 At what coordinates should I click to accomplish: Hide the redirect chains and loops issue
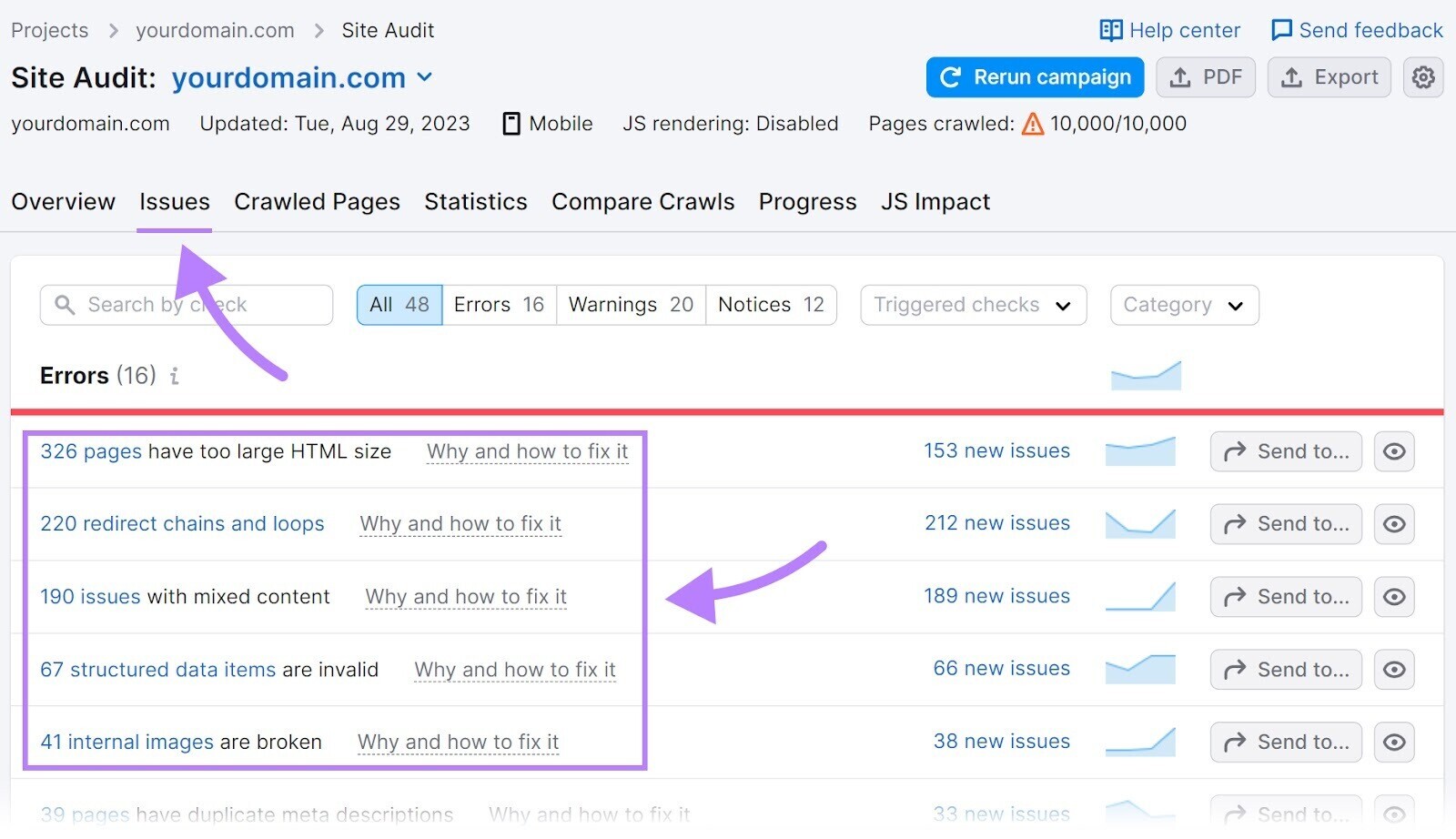pos(1394,524)
